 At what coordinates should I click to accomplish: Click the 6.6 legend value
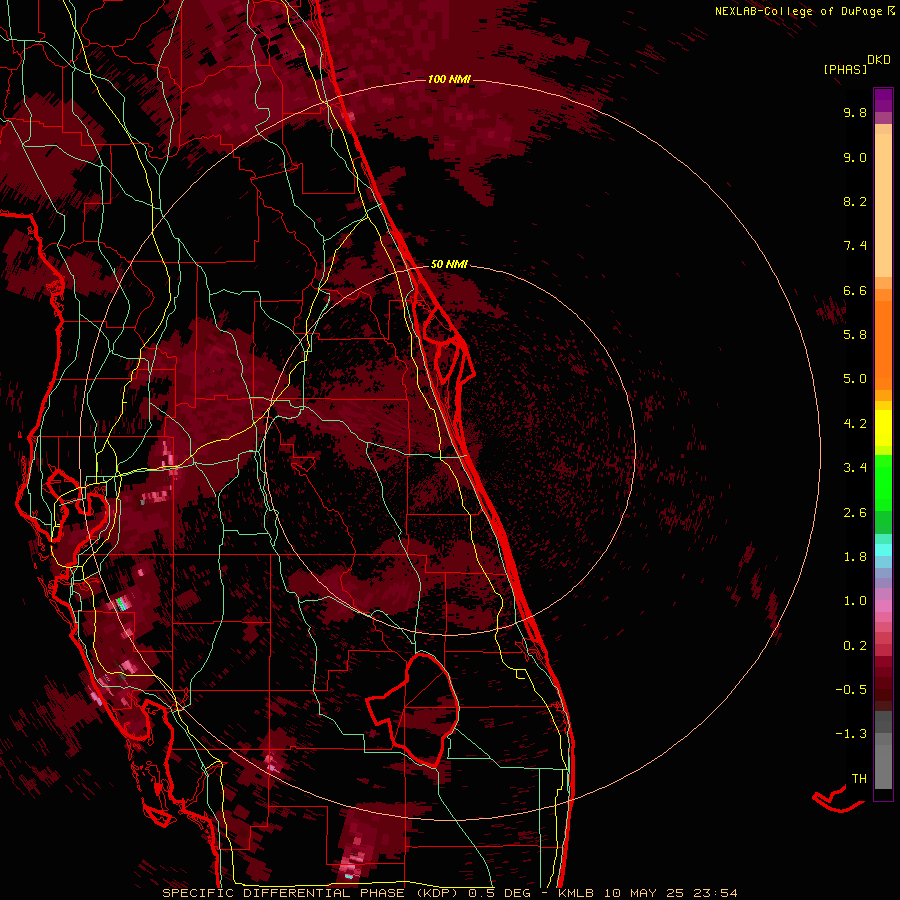pyautogui.click(x=855, y=290)
